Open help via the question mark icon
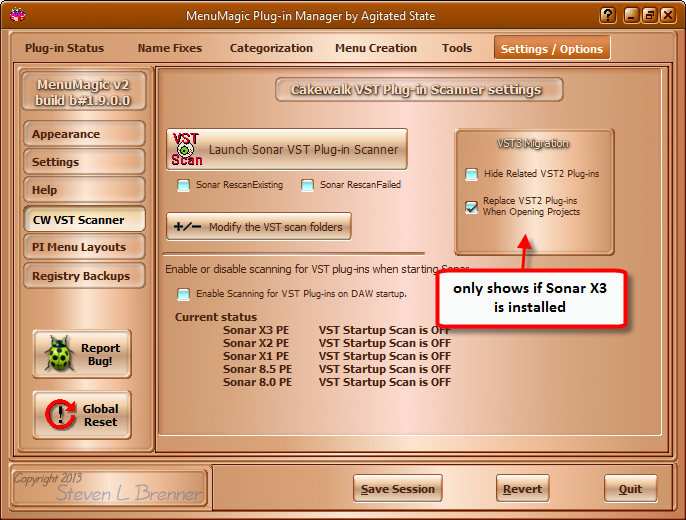686x520 pixels. (x=608, y=15)
